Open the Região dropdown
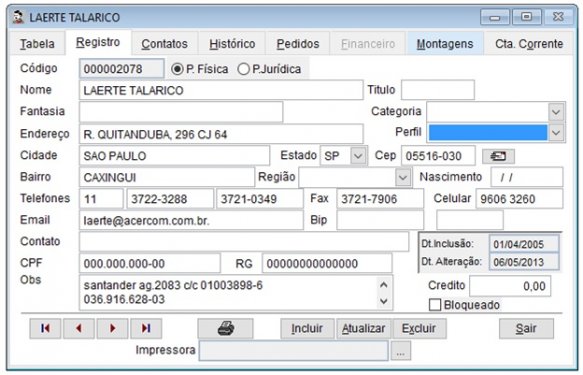Screen dimensions: 583x375 403,177
